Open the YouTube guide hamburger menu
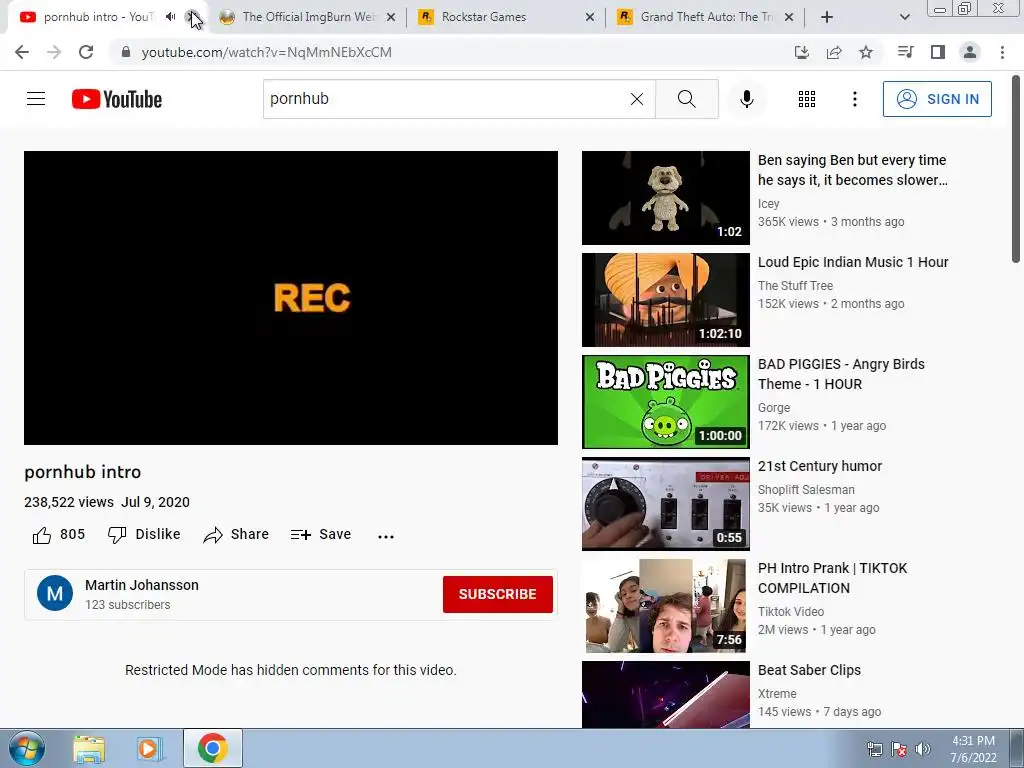Screen dimensions: 1024x768 pos(36,99)
